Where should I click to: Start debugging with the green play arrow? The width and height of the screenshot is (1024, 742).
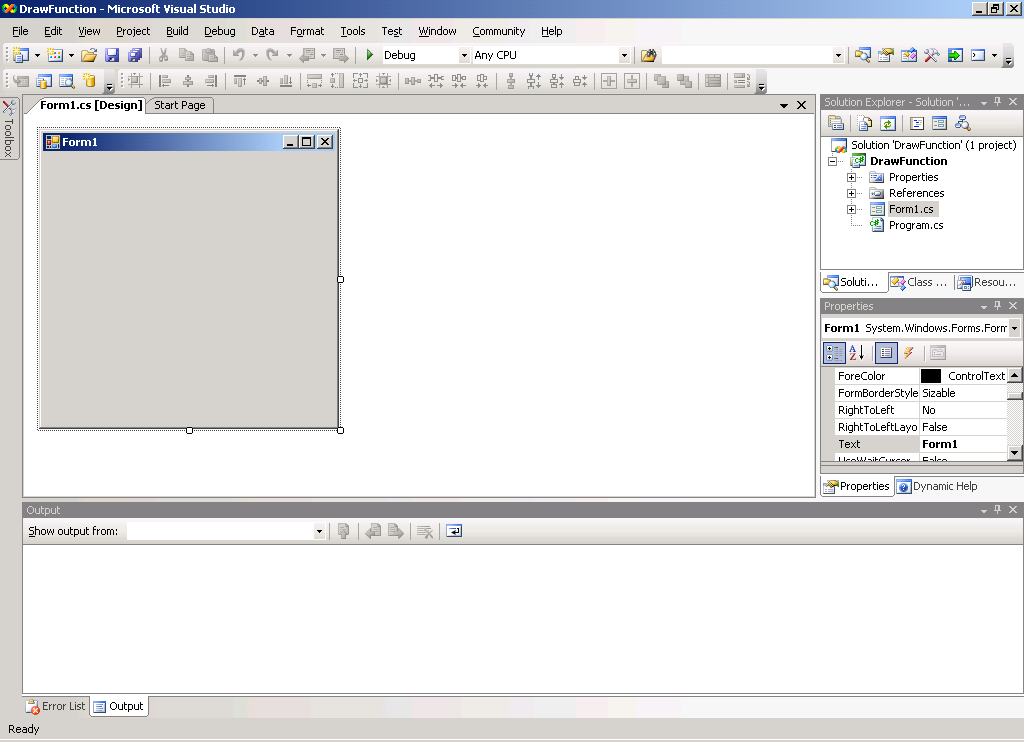pos(370,55)
